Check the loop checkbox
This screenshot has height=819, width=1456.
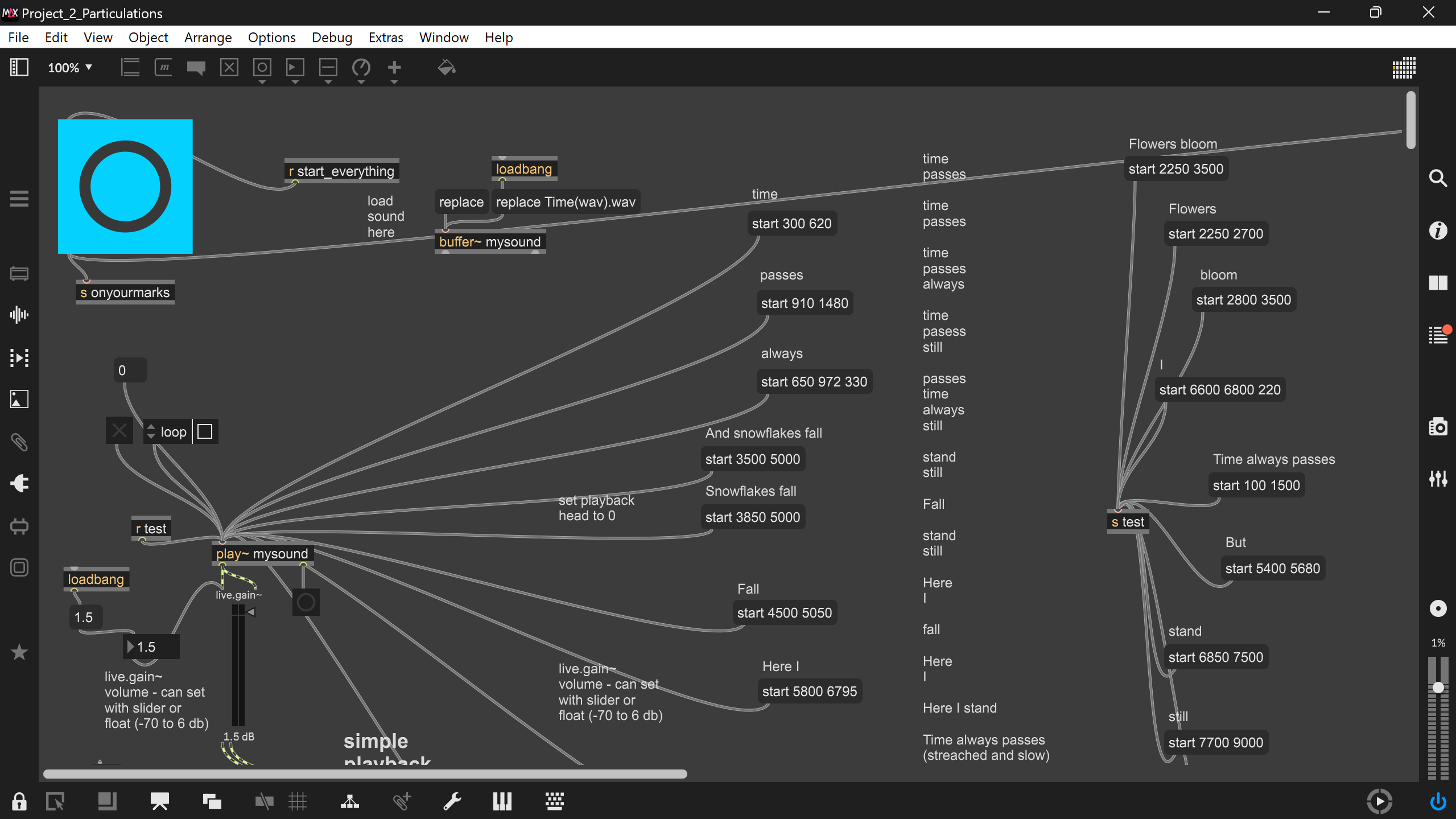[205, 431]
